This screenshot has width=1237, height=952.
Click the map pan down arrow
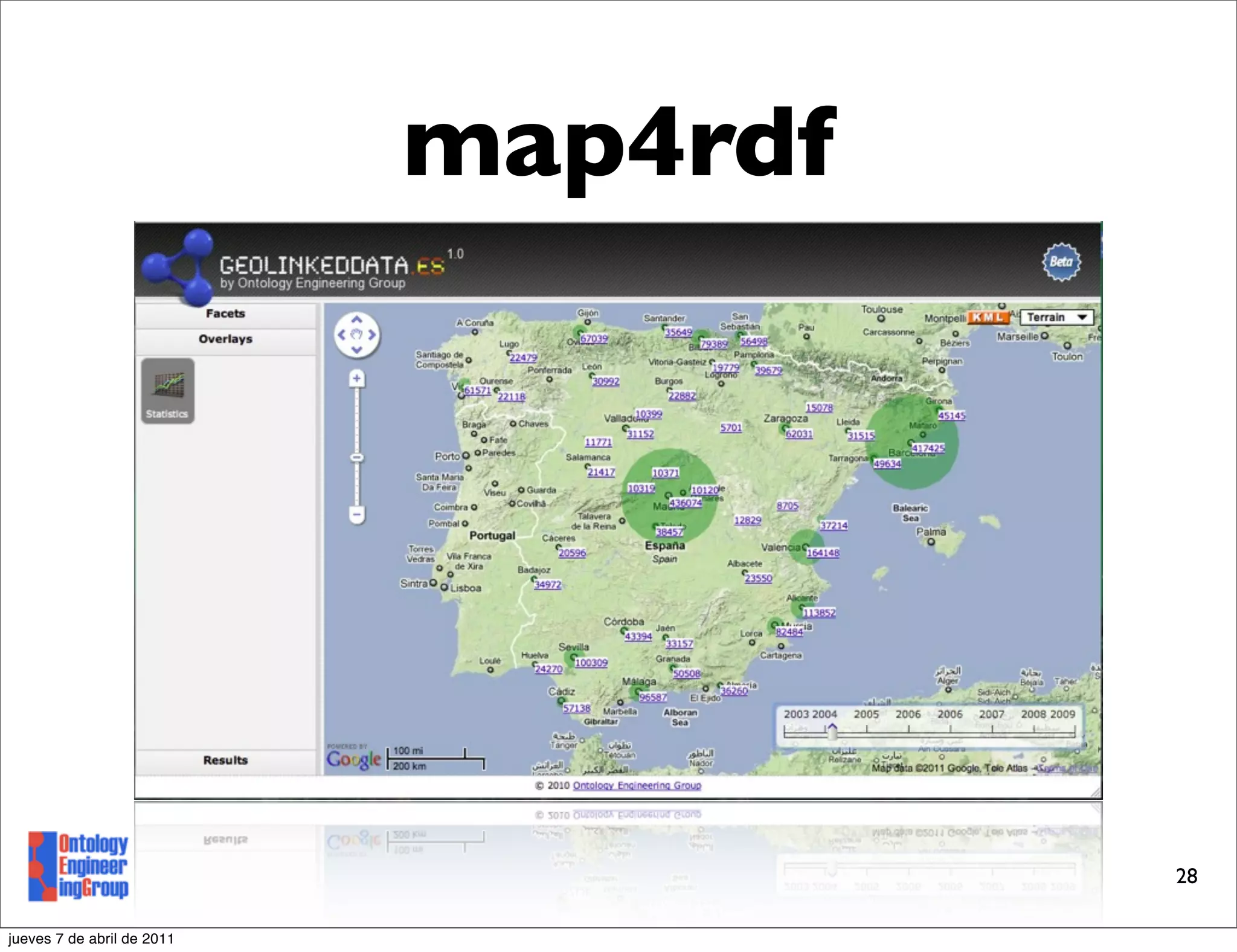pos(356,349)
